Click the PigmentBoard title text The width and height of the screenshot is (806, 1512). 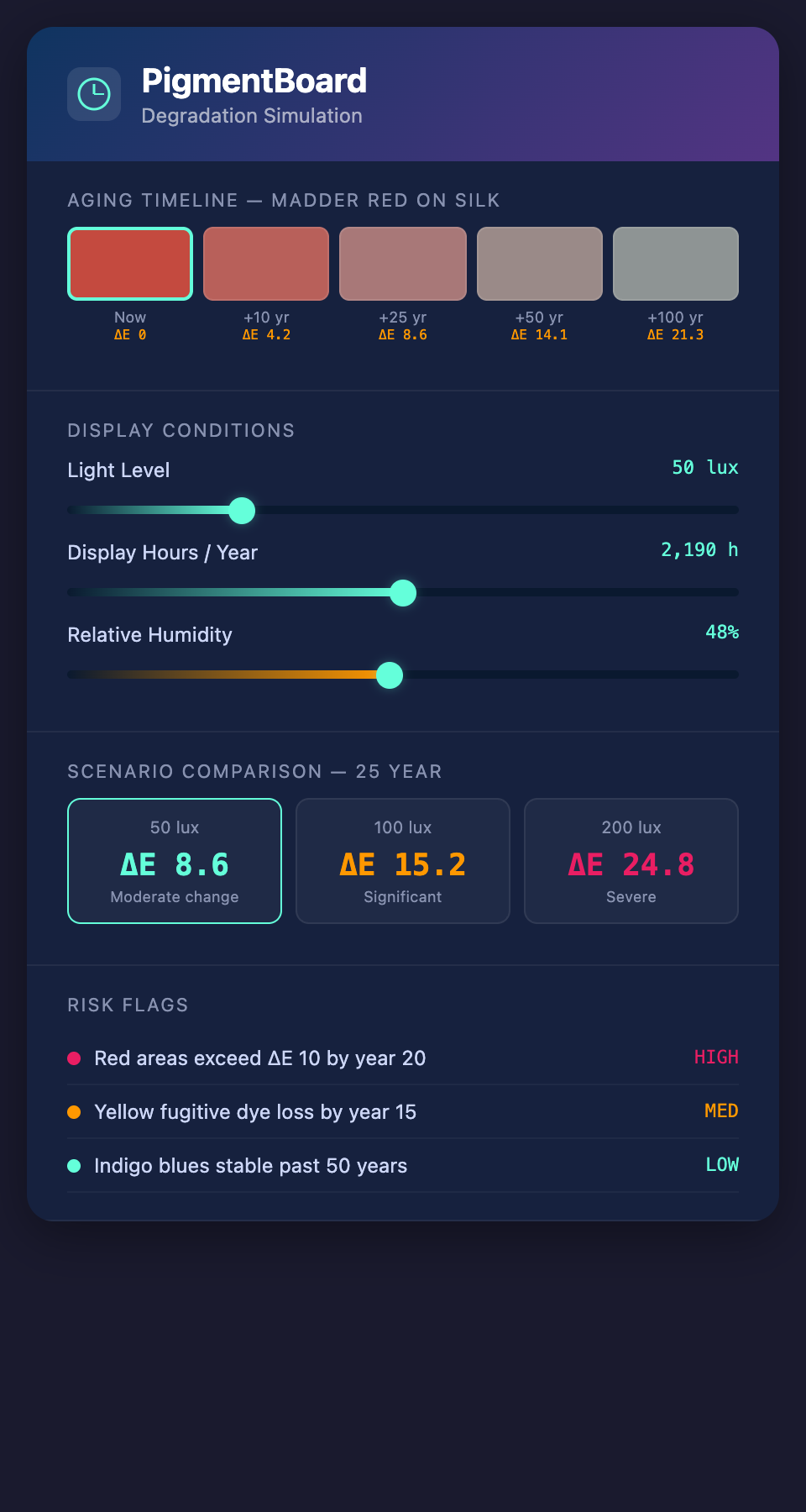[254, 81]
